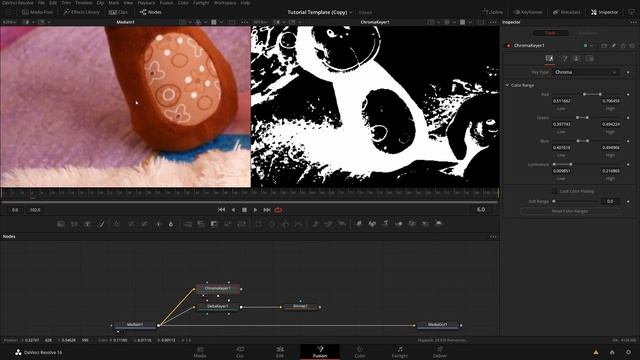
Task: Add a Rectangle mask from the toolbar
Action: (x=258, y=224)
